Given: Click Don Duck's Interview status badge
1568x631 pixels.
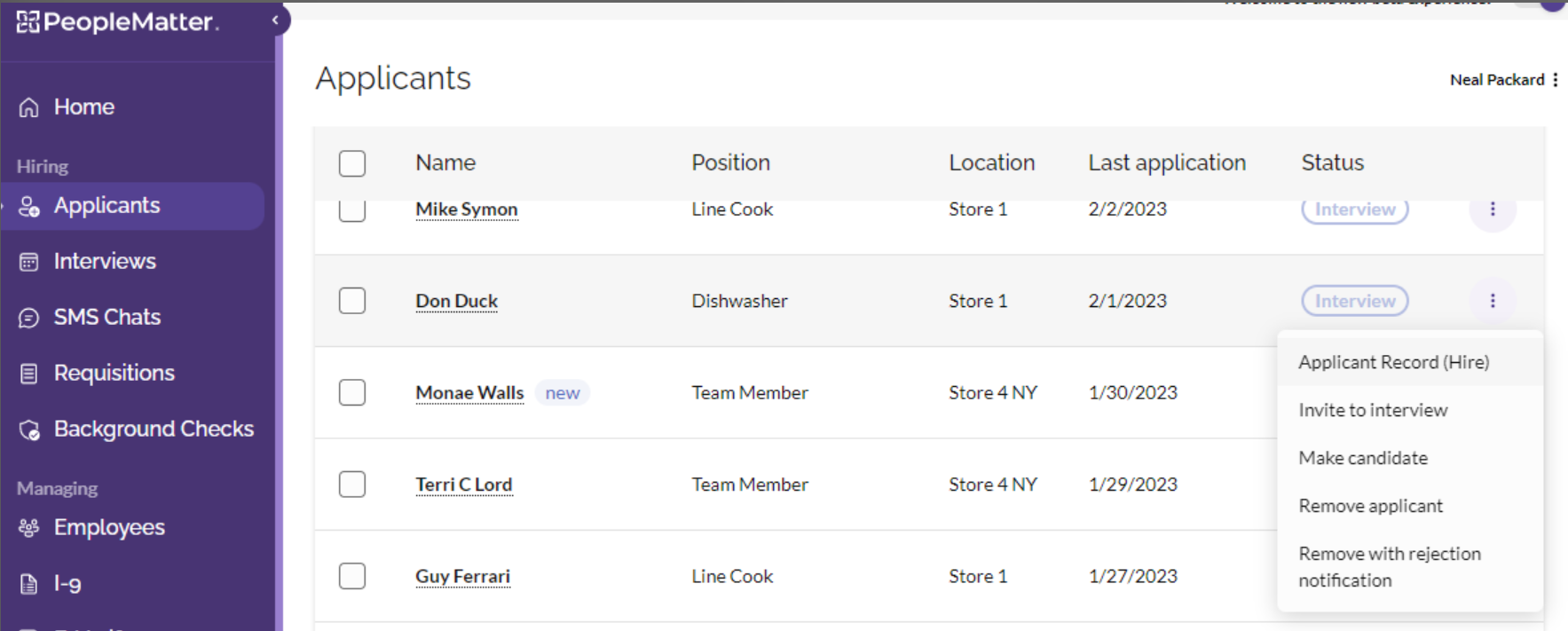Looking at the screenshot, I should [x=1355, y=301].
